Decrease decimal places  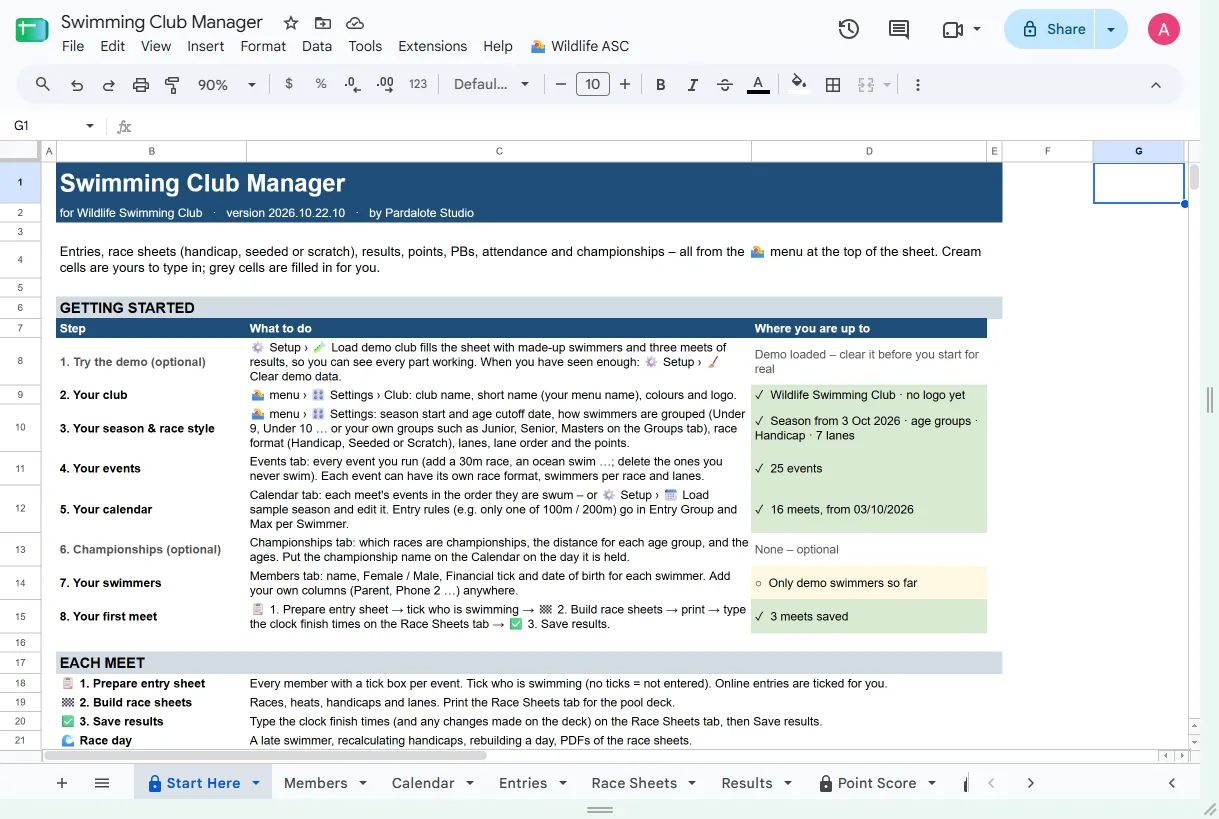[352, 85]
